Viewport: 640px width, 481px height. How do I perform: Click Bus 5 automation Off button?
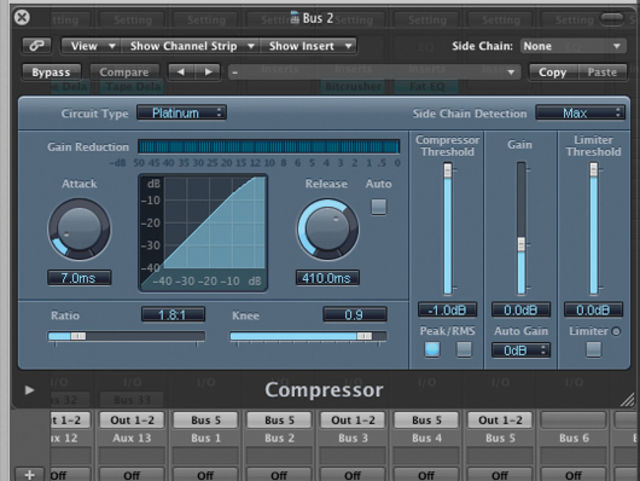coord(500,475)
